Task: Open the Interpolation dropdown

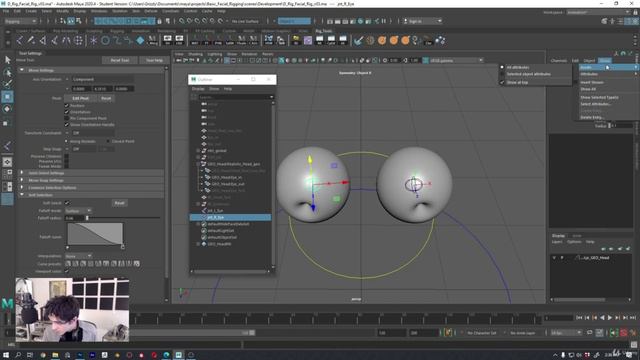Action: (x=78, y=256)
